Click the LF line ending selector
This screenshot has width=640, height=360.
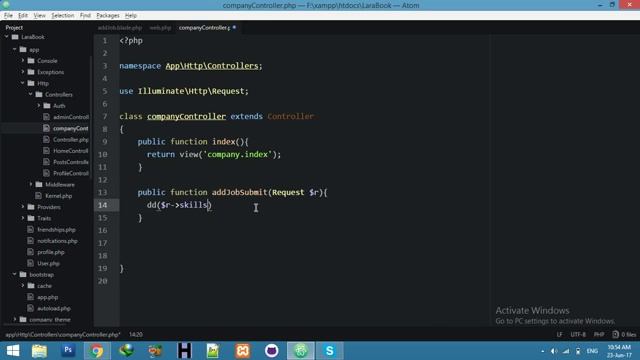[x=559, y=334]
